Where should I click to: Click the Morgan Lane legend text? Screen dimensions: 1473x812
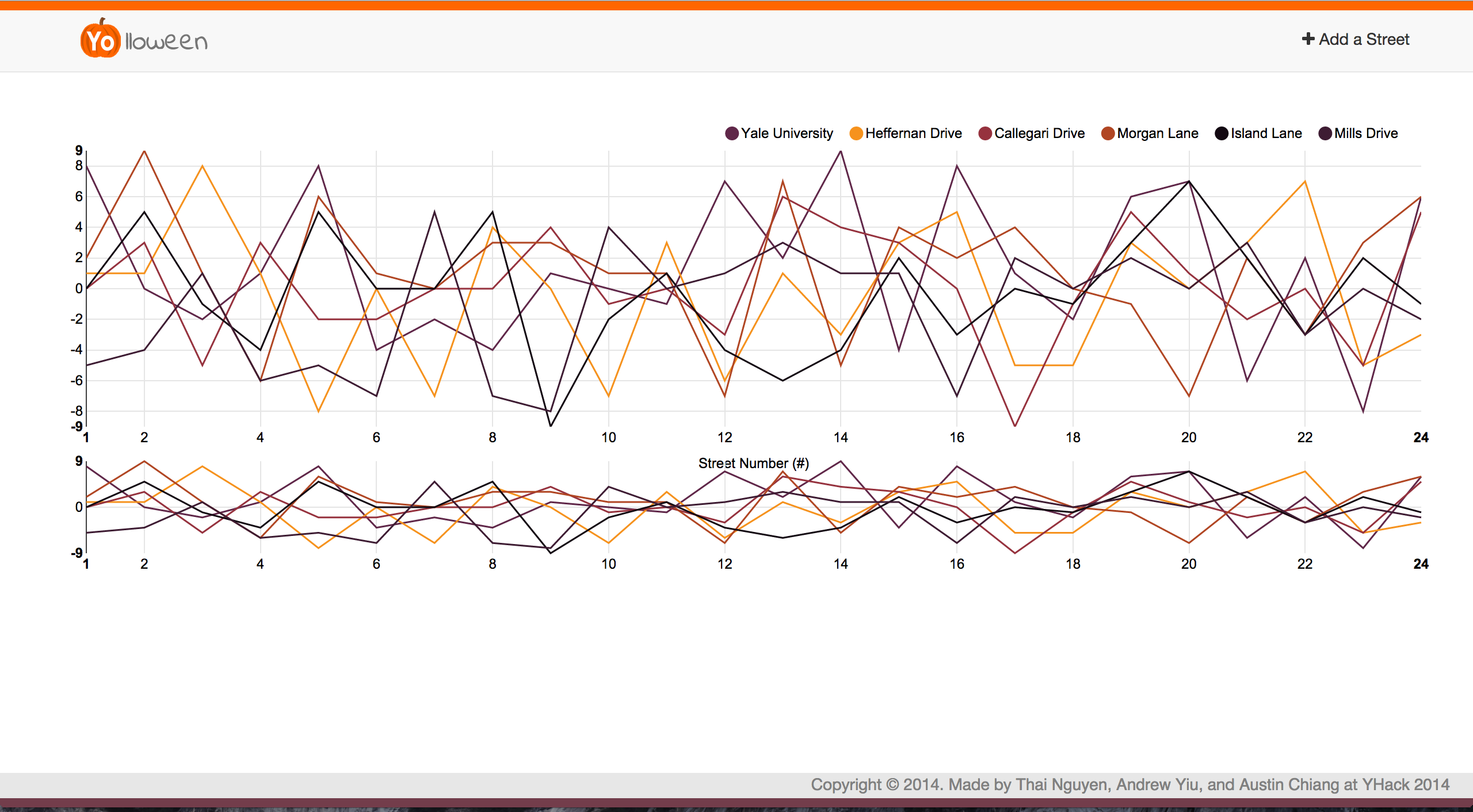tap(1157, 133)
